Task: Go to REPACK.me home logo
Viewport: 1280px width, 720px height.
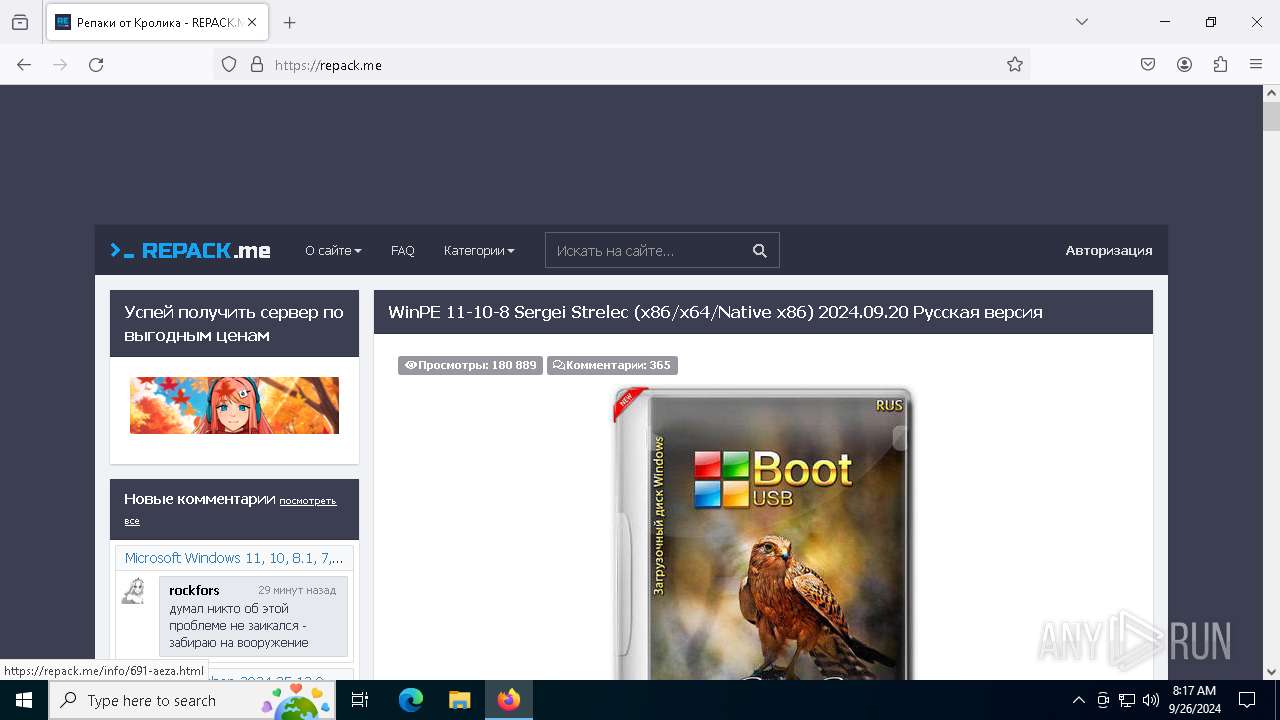Action: pos(190,250)
